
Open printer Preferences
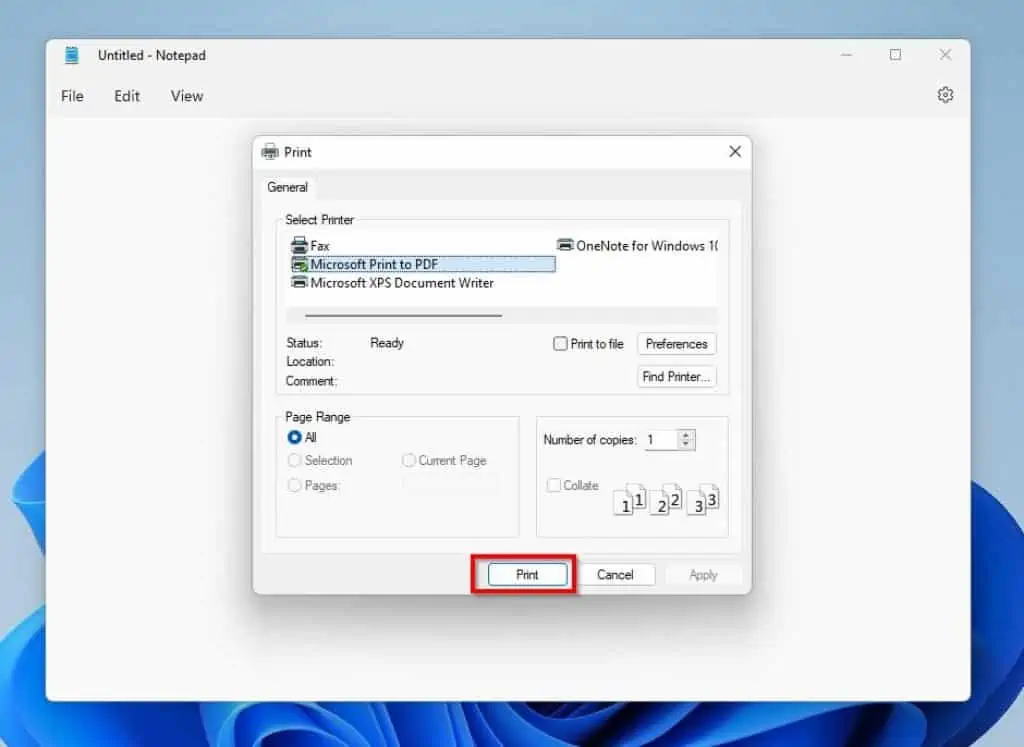(x=677, y=344)
